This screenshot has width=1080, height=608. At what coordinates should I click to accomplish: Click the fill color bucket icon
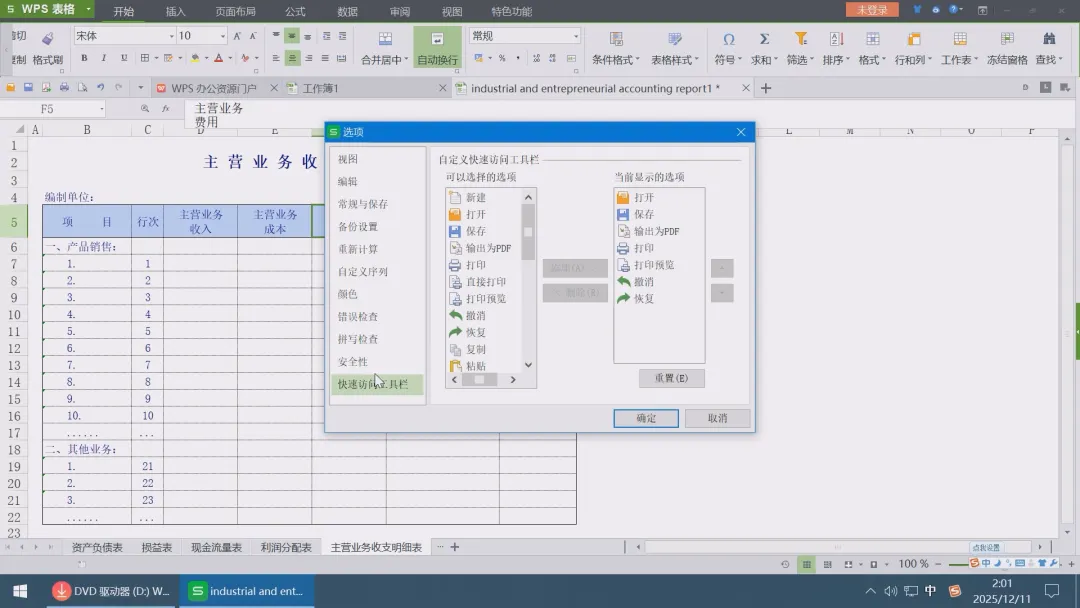click(x=195, y=58)
